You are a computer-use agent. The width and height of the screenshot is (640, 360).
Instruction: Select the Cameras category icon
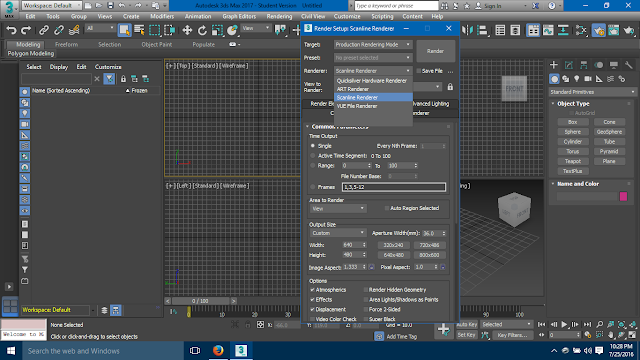(x=588, y=79)
